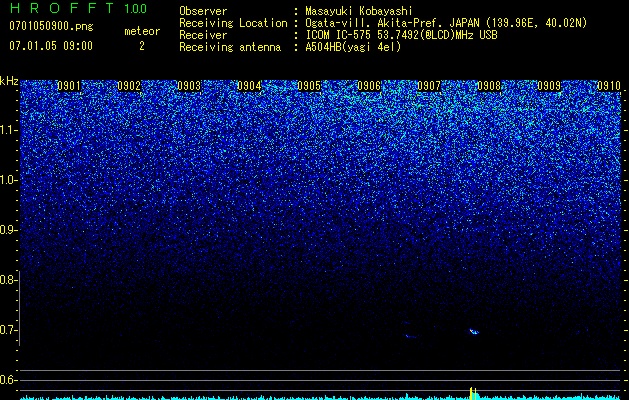Click the meteor label
Image resolution: width=629 pixels, height=400 pixels.
(x=142, y=31)
